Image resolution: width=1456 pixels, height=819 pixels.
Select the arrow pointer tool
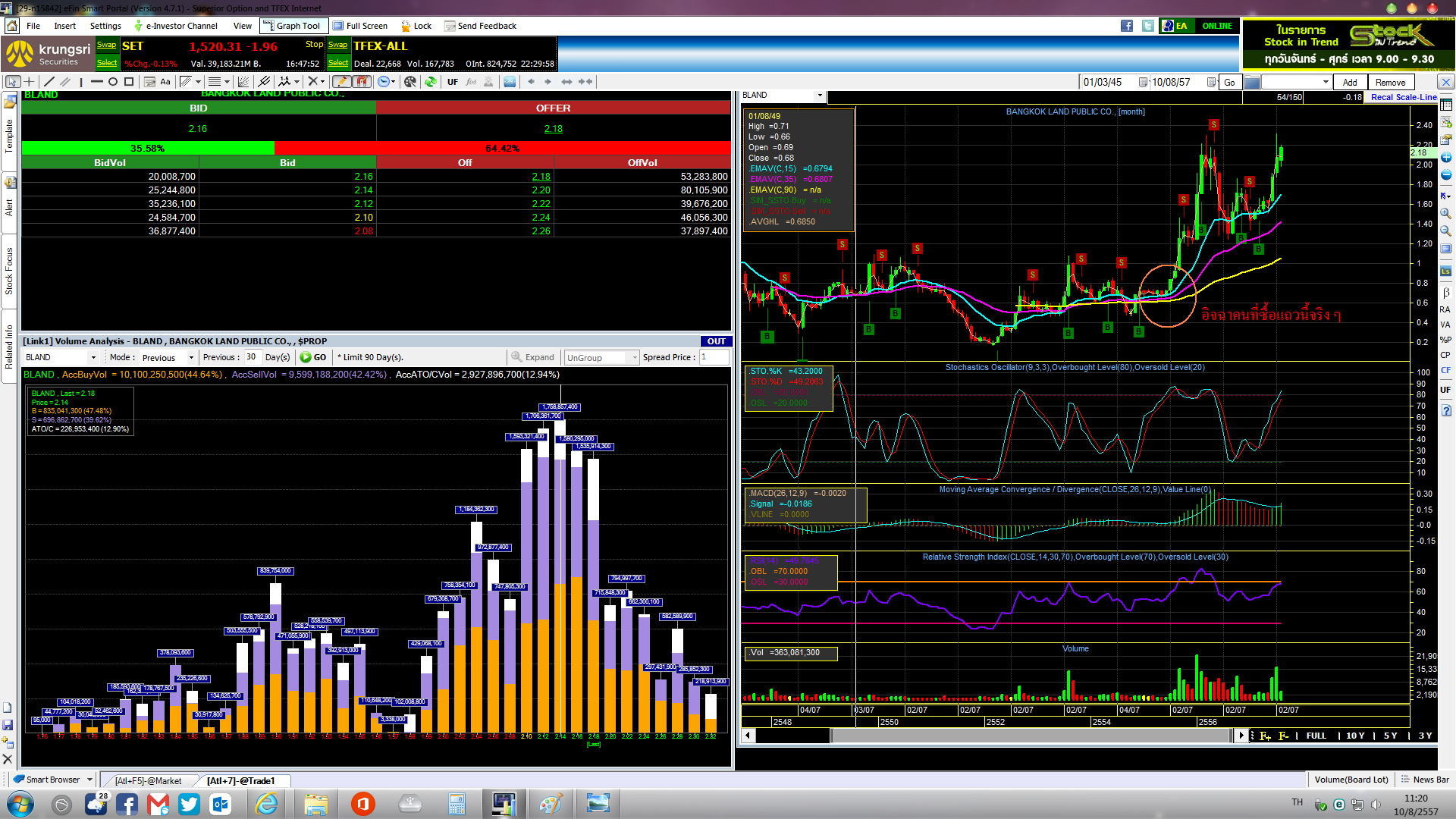point(12,82)
